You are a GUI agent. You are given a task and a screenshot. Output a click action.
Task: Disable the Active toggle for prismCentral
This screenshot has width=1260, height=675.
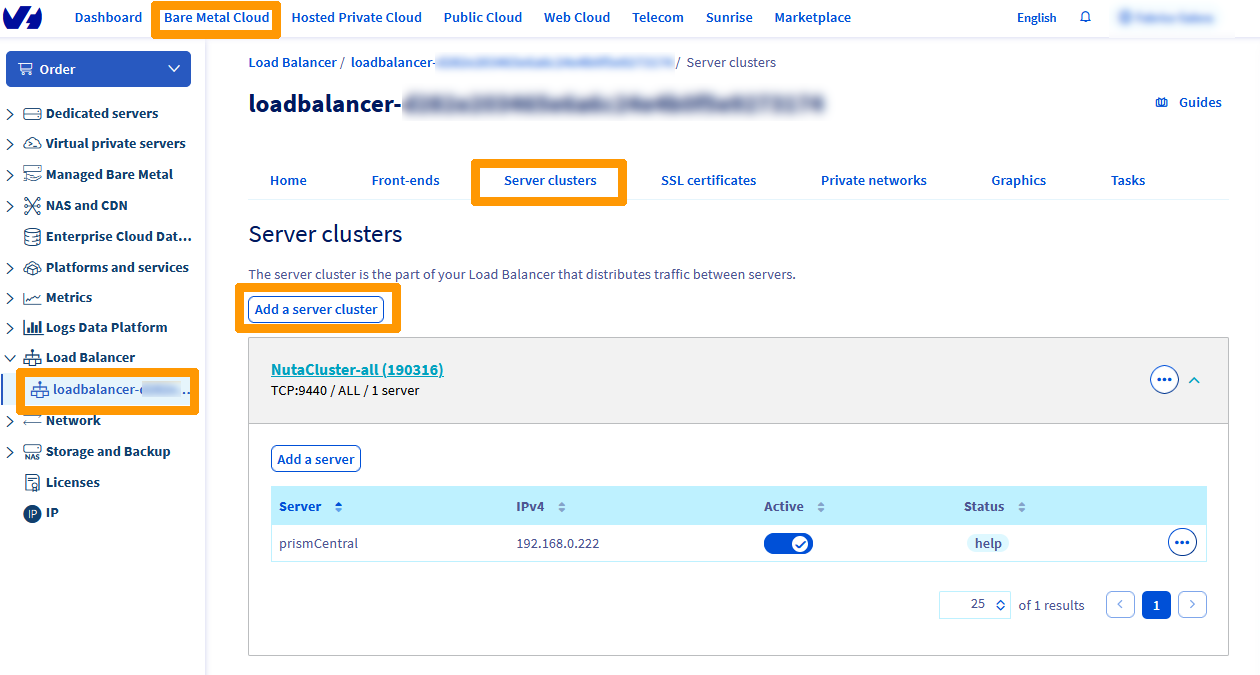pyautogui.click(x=788, y=542)
